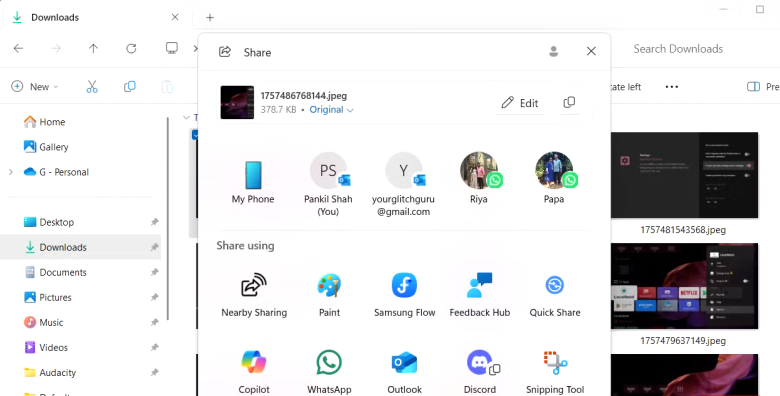Viewport: 780px width, 396px height.
Task: Cut the selected file
Action: tap(92, 87)
